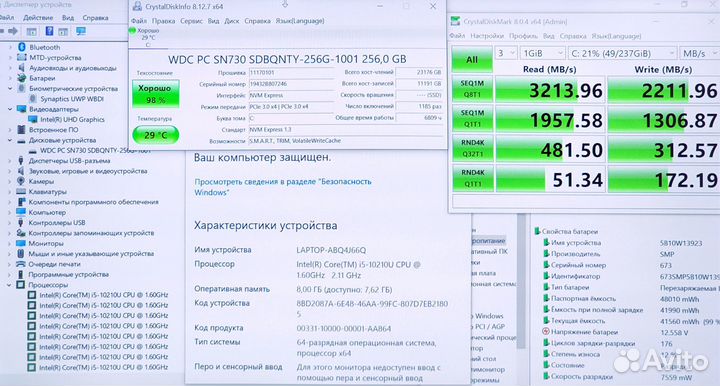Screen dimensions: 720x386
Task: Click the forward arrow in Device Manager toolbar
Action: click(x=13, y=31)
